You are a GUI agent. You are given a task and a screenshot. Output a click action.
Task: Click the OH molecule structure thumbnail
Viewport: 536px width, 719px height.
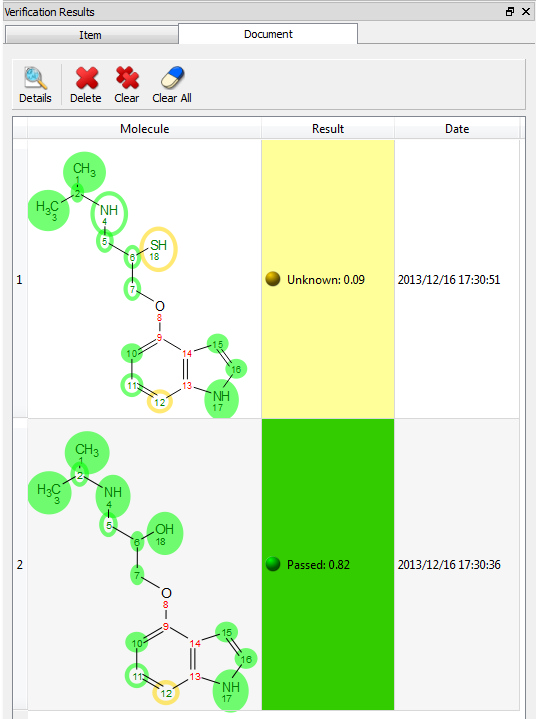(144, 564)
